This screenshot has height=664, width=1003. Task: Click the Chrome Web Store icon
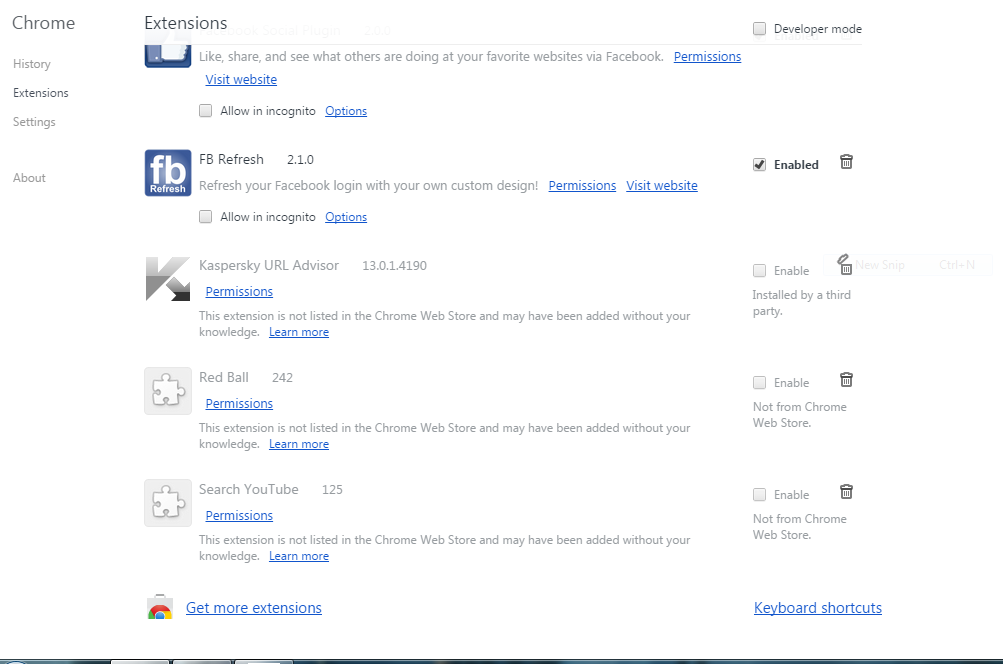point(160,607)
